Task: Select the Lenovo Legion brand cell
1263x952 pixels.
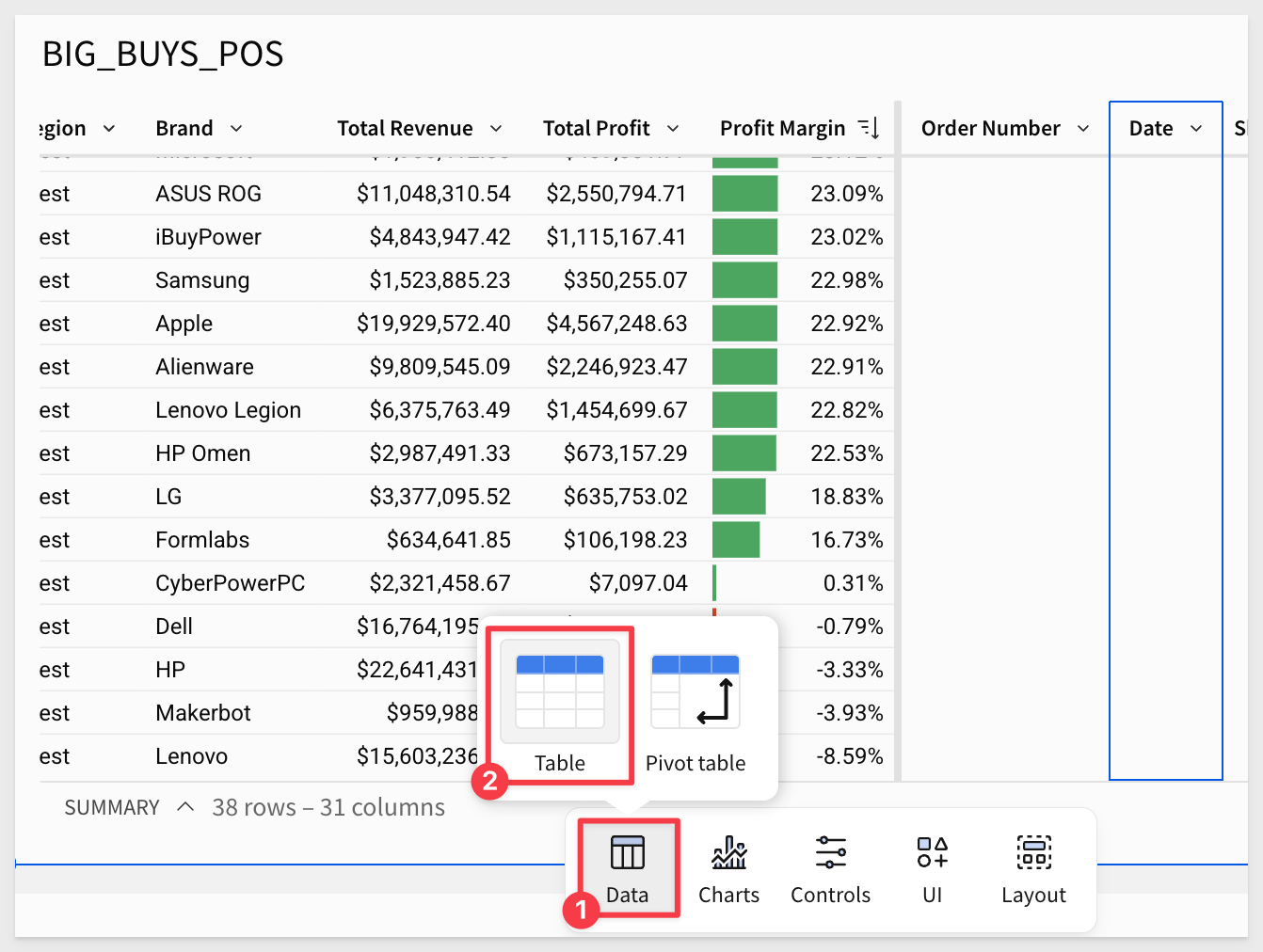Action: pos(228,410)
